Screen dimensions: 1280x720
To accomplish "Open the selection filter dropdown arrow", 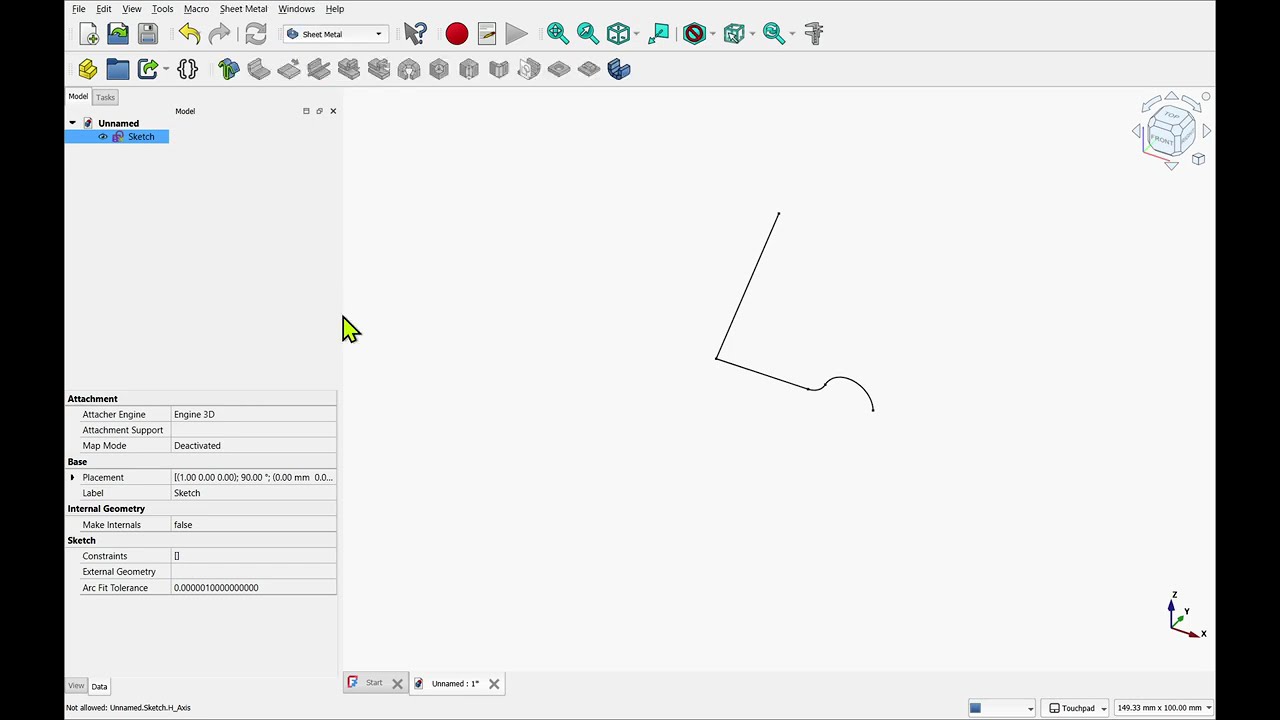I will 712,34.
